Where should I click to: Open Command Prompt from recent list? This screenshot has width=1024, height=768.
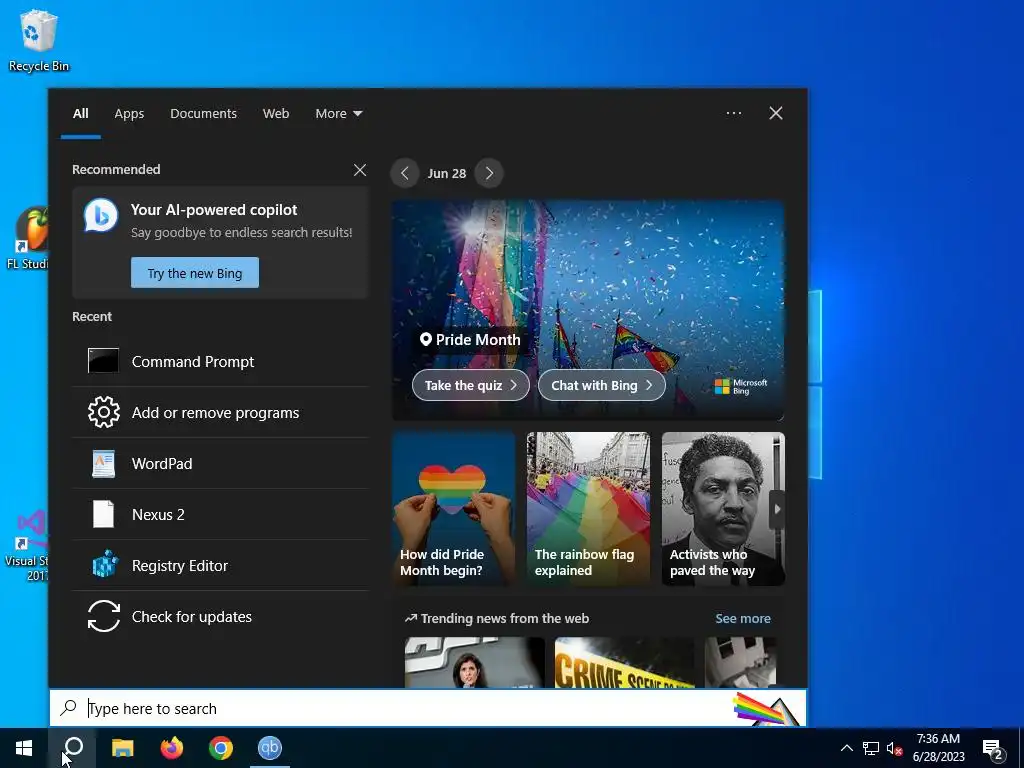pos(220,361)
